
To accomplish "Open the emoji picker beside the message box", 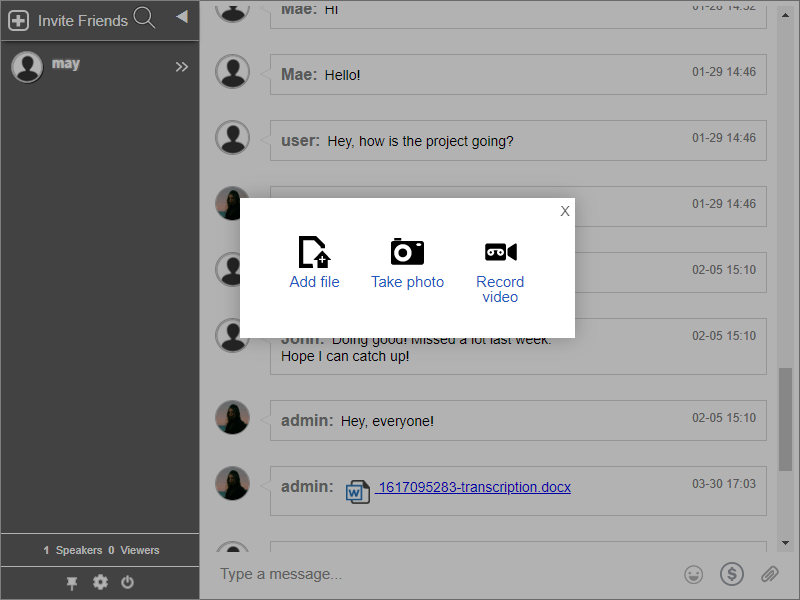I will (x=693, y=574).
